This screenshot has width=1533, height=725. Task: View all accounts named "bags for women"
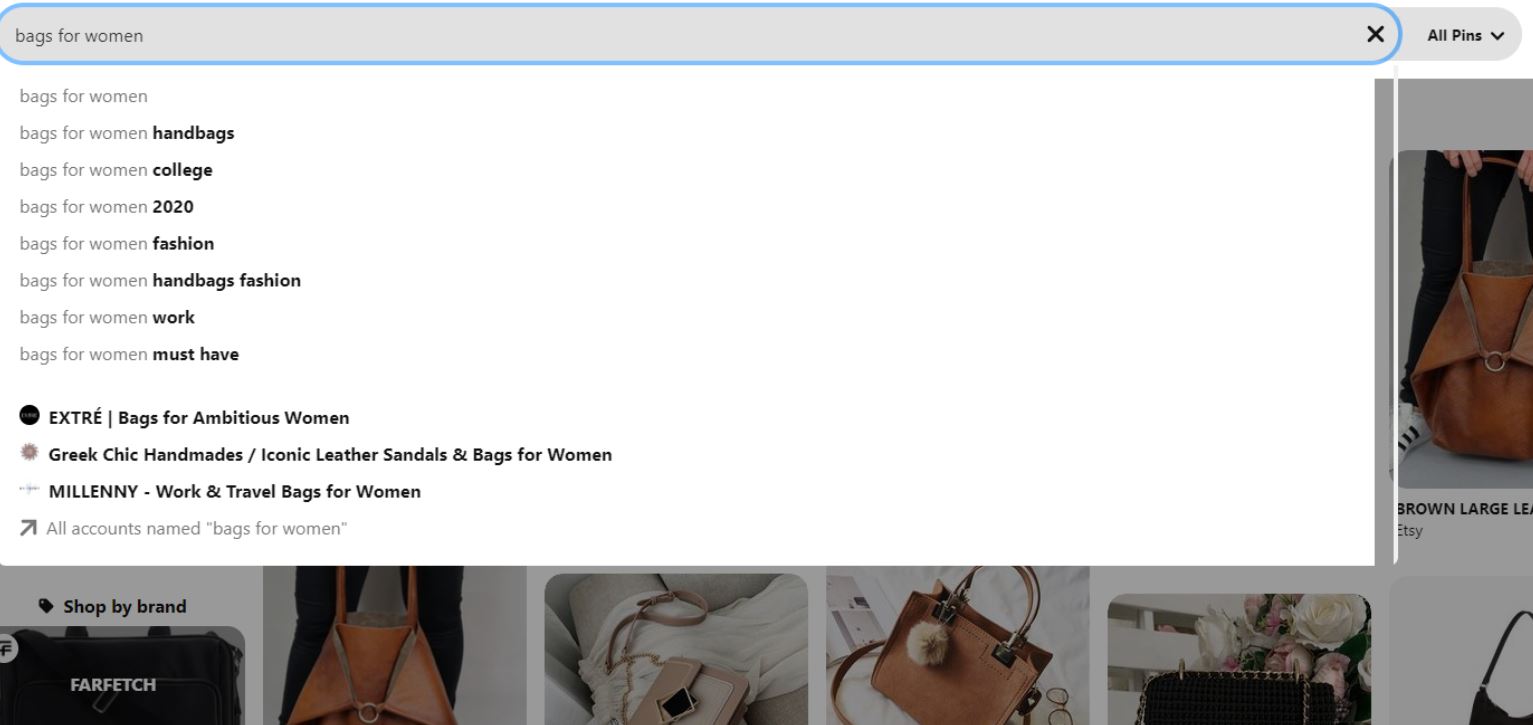tap(197, 528)
